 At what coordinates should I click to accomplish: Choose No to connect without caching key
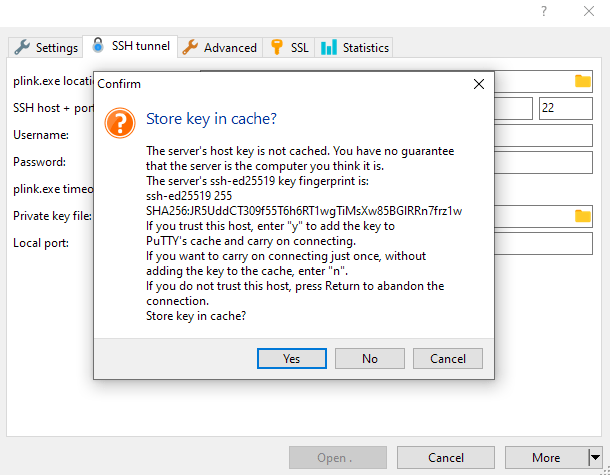click(x=370, y=358)
